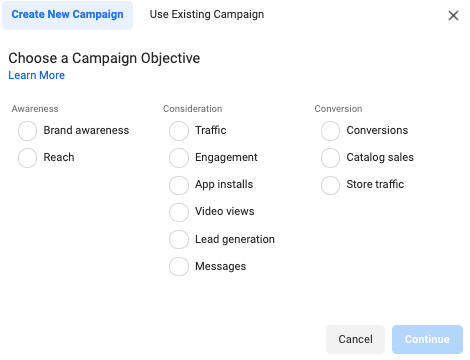This screenshot has height=360, width=470.
Task: Select the Conversions objective
Action: pyautogui.click(x=330, y=131)
